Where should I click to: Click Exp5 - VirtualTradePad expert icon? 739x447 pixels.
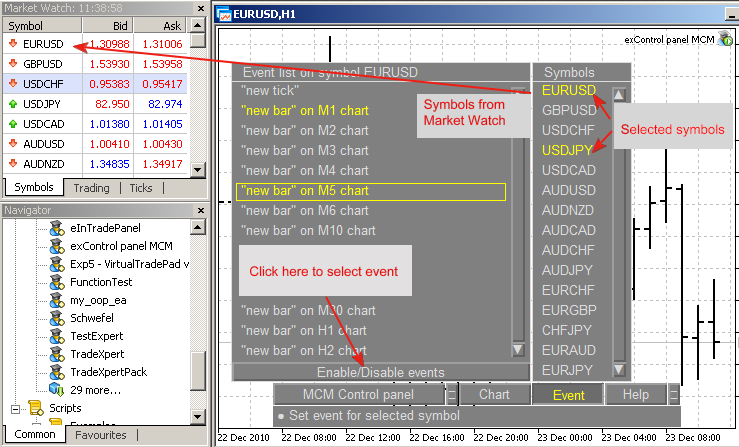point(57,264)
